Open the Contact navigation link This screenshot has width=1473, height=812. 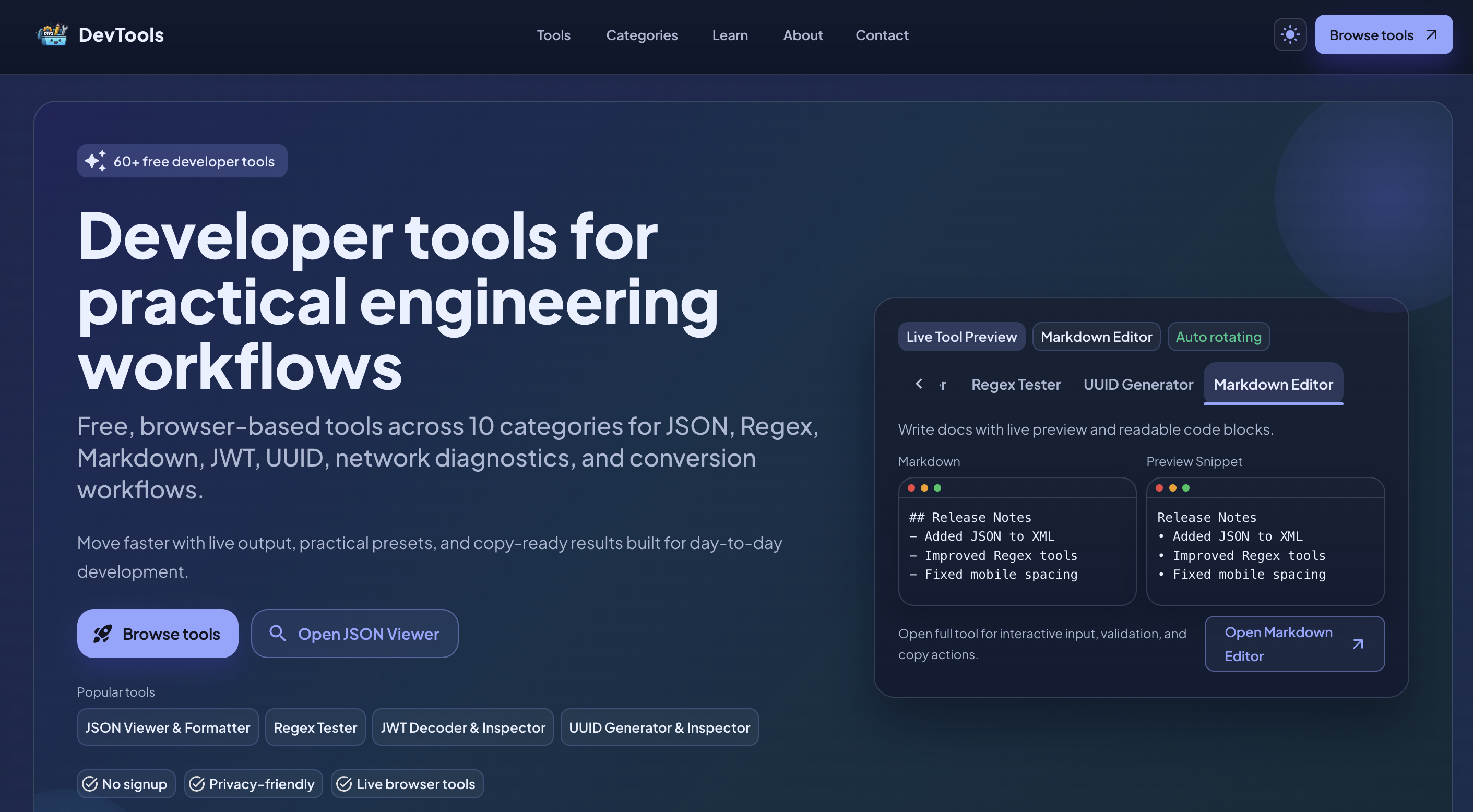(882, 35)
